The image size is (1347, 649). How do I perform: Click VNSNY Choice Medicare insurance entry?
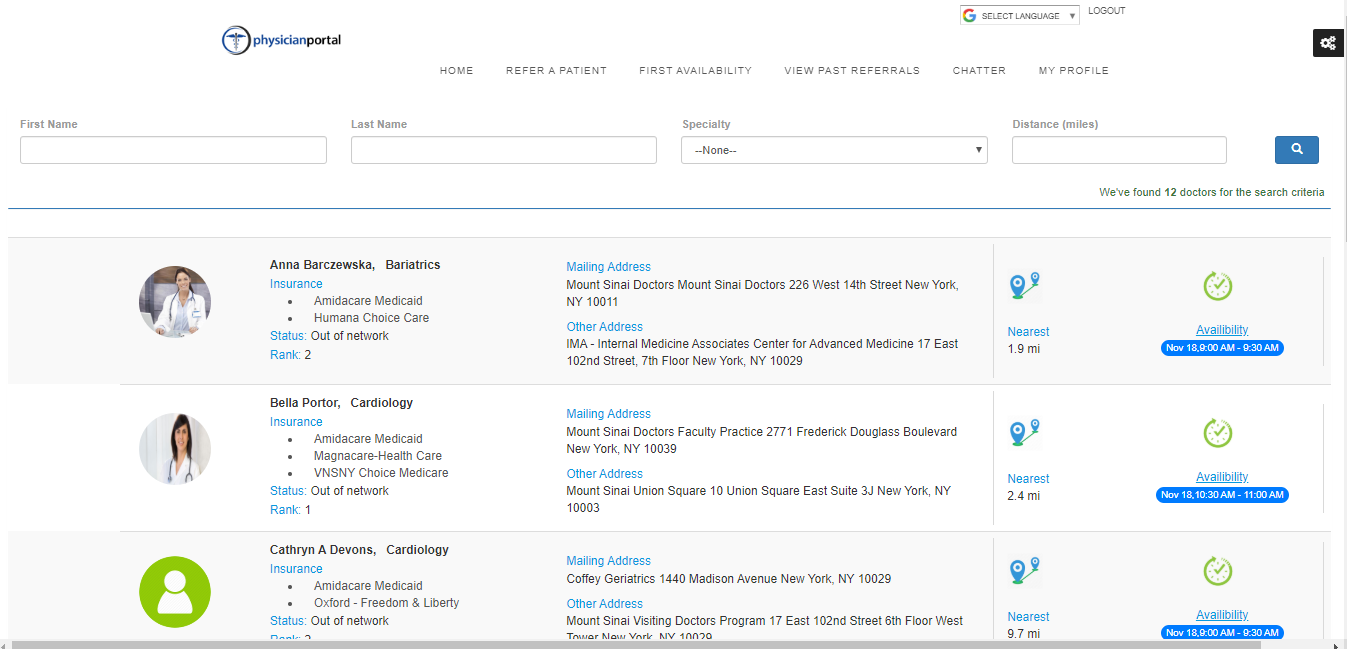(x=381, y=473)
